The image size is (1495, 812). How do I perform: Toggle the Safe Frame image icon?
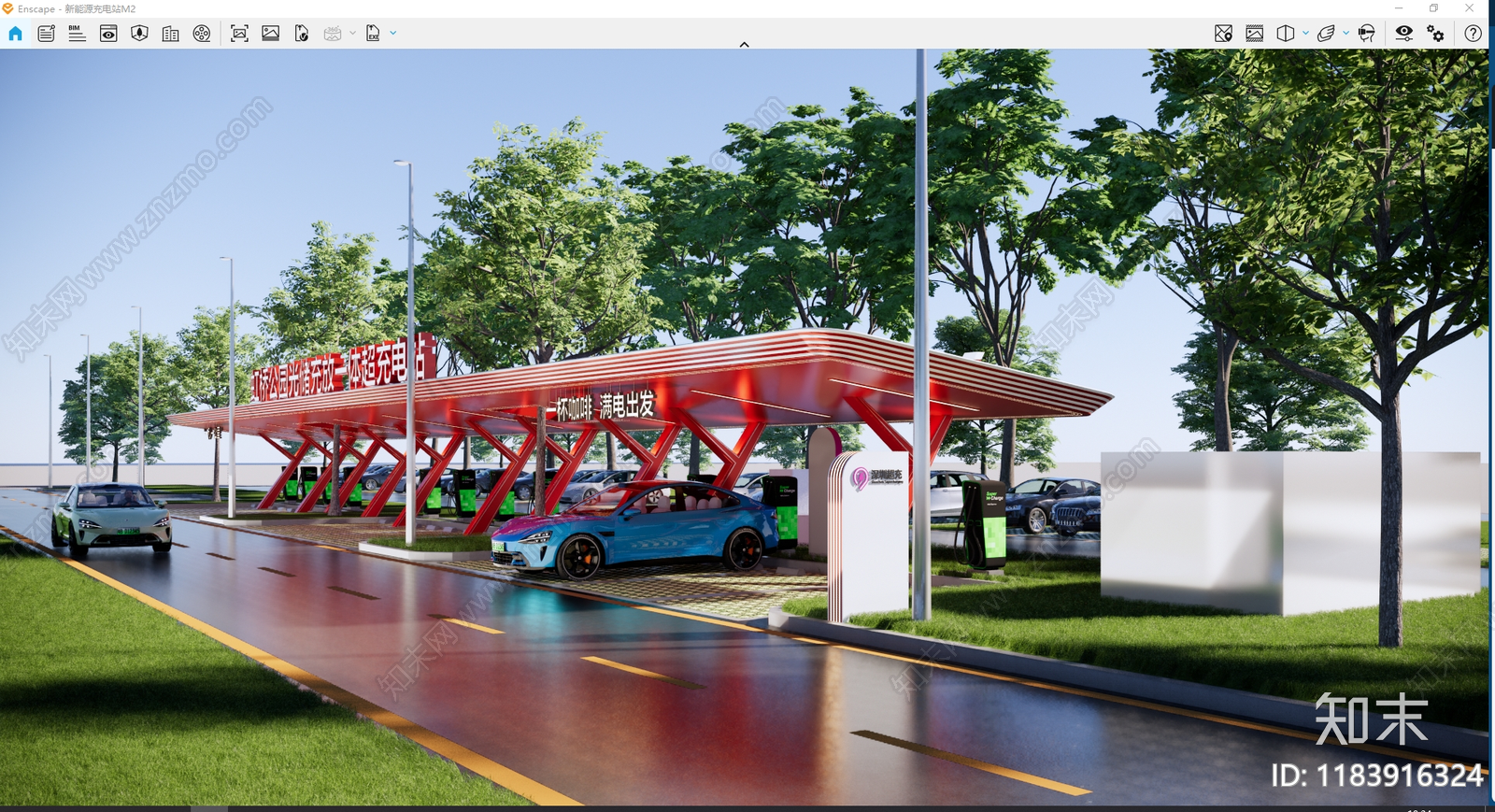[1255, 34]
